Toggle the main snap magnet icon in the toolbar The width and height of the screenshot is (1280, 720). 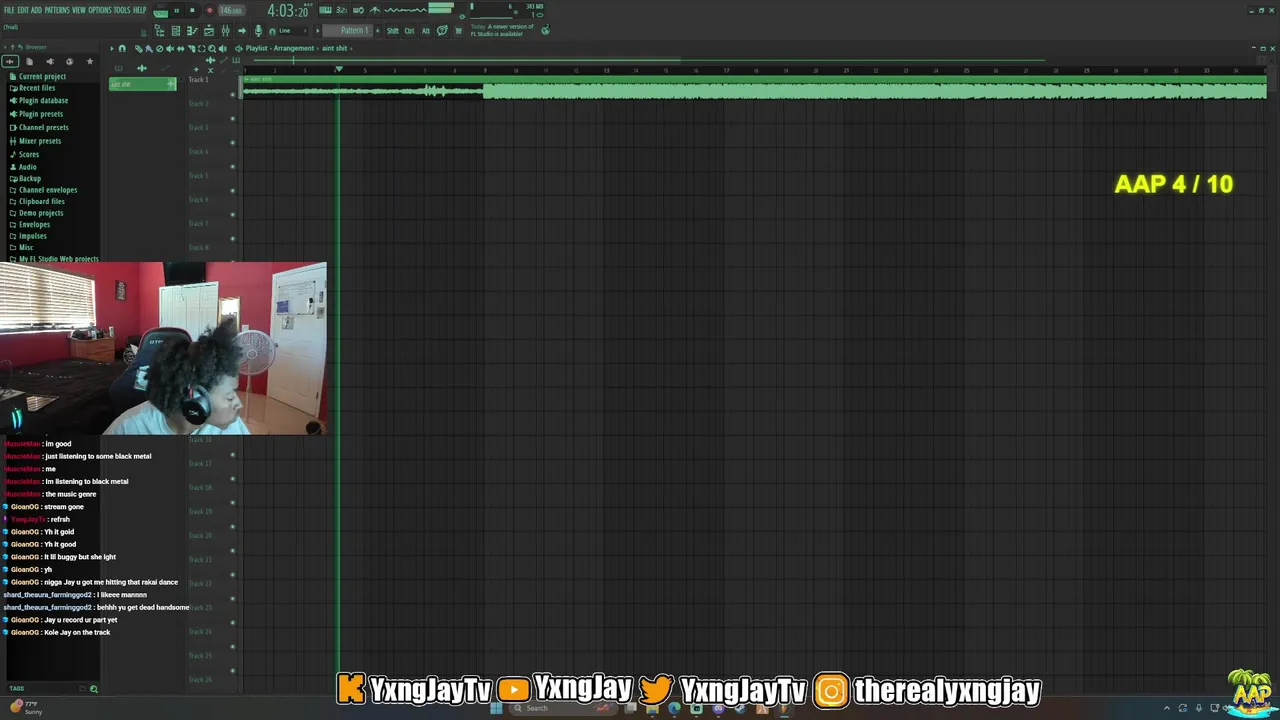click(x=272, y=31)
